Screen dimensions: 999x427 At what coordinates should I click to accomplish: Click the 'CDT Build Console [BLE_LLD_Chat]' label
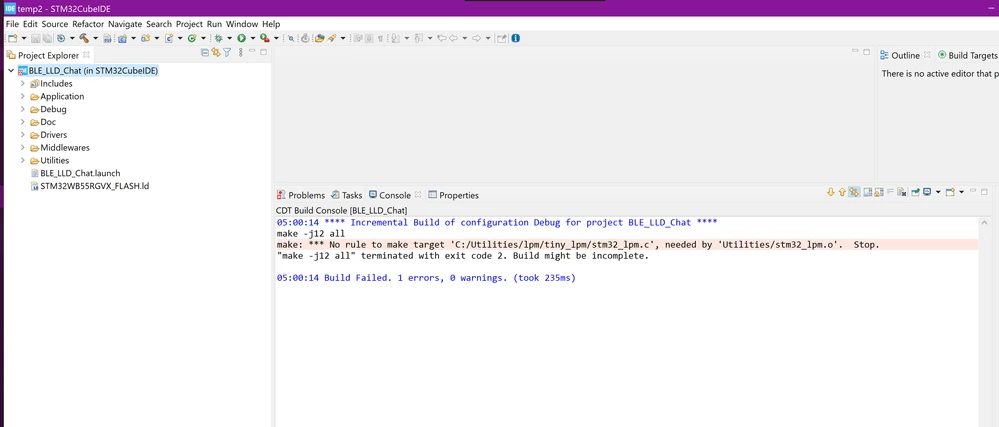341,210
